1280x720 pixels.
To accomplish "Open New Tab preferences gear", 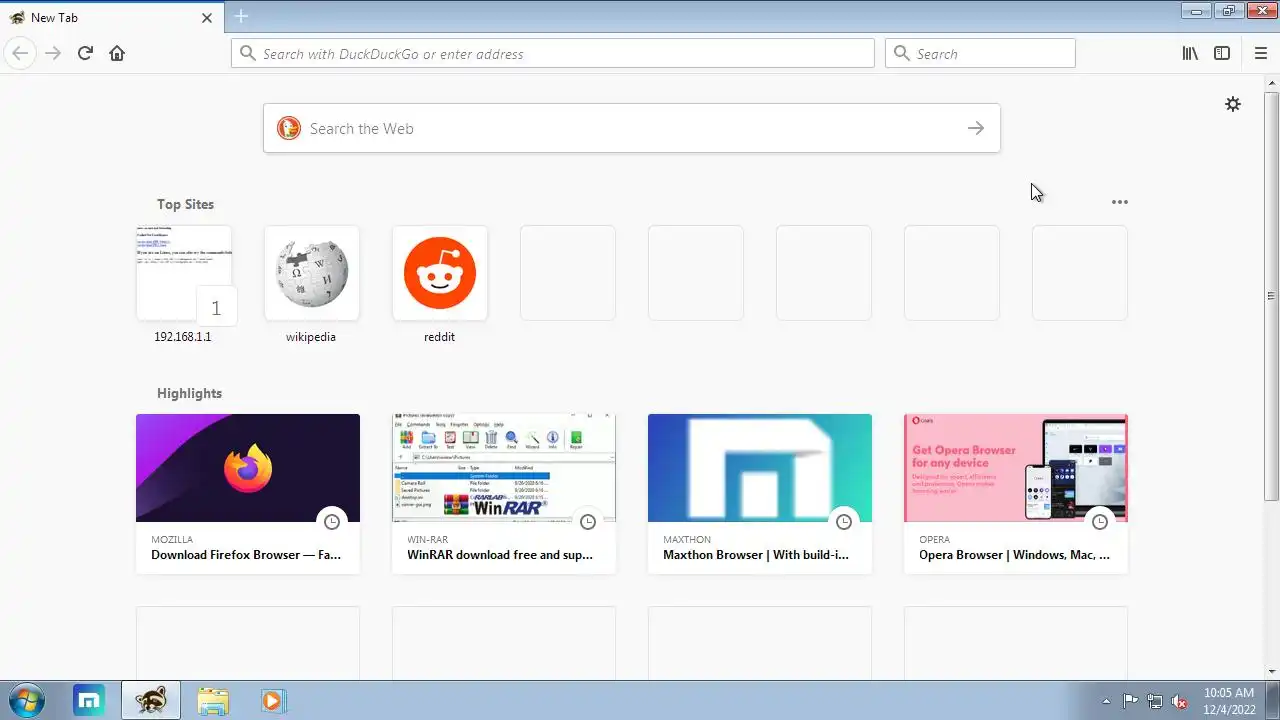I will pos(1233,104).
